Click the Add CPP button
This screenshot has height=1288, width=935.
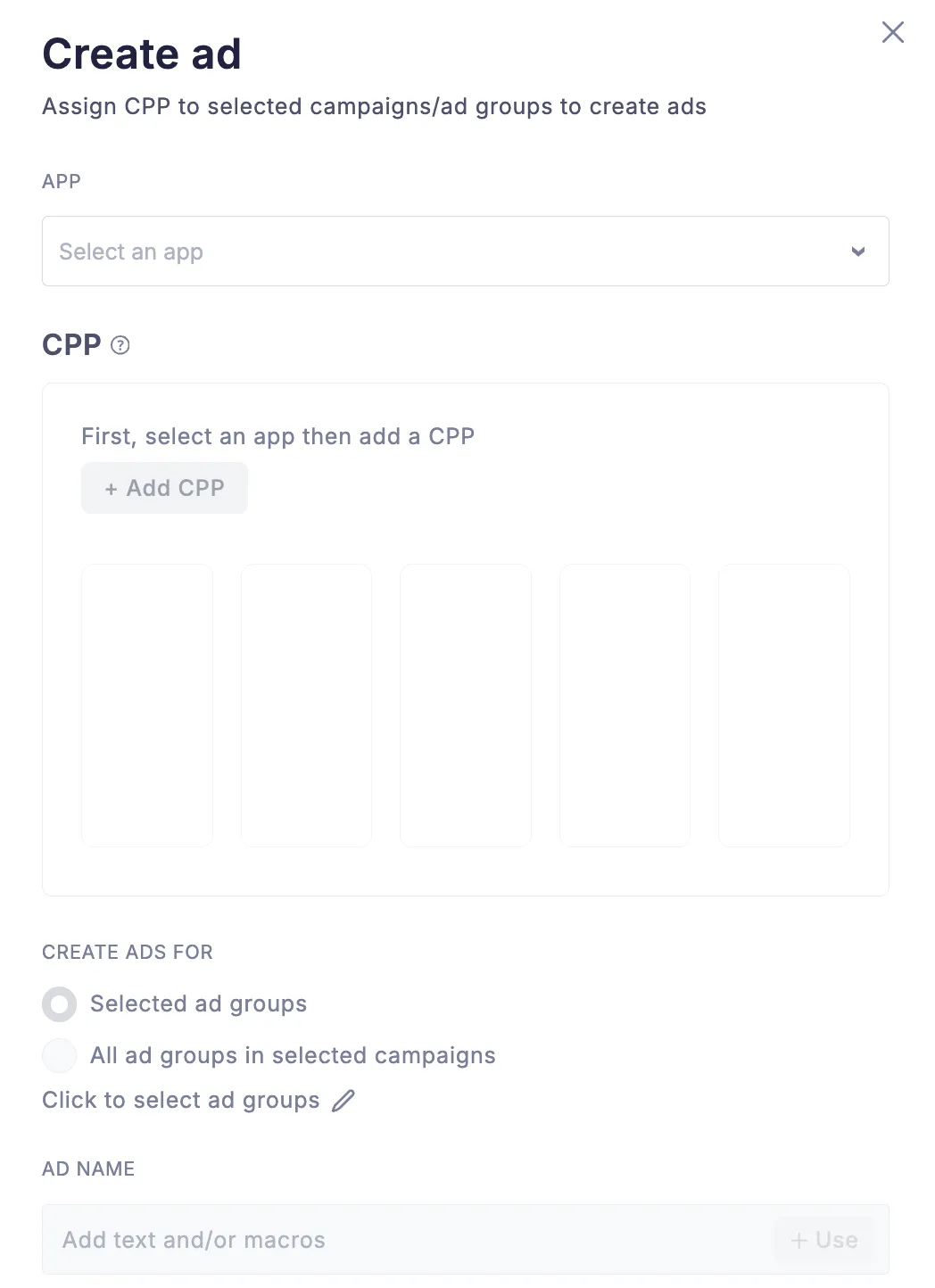pyautogui.click(x=164, y=488)
